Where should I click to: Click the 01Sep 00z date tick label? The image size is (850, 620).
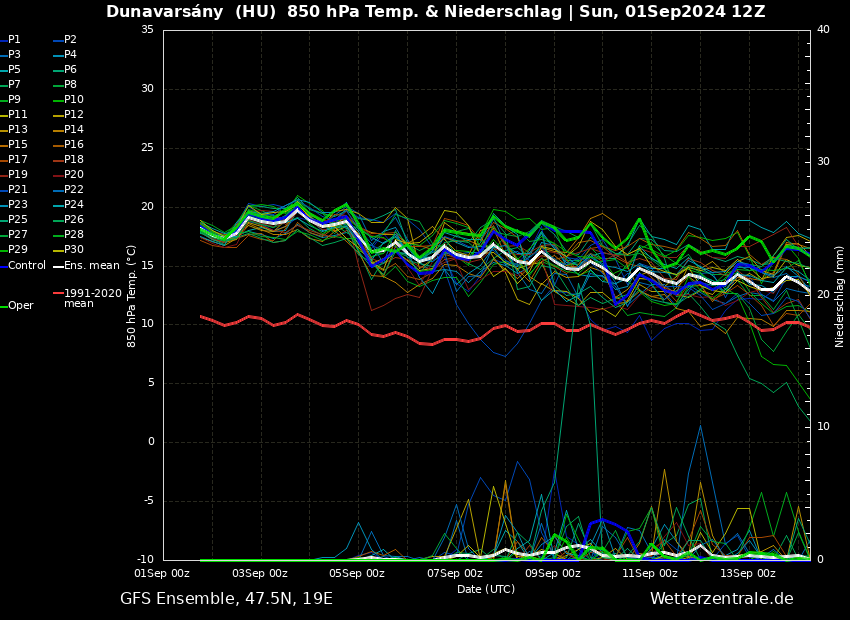click(162, 574)
